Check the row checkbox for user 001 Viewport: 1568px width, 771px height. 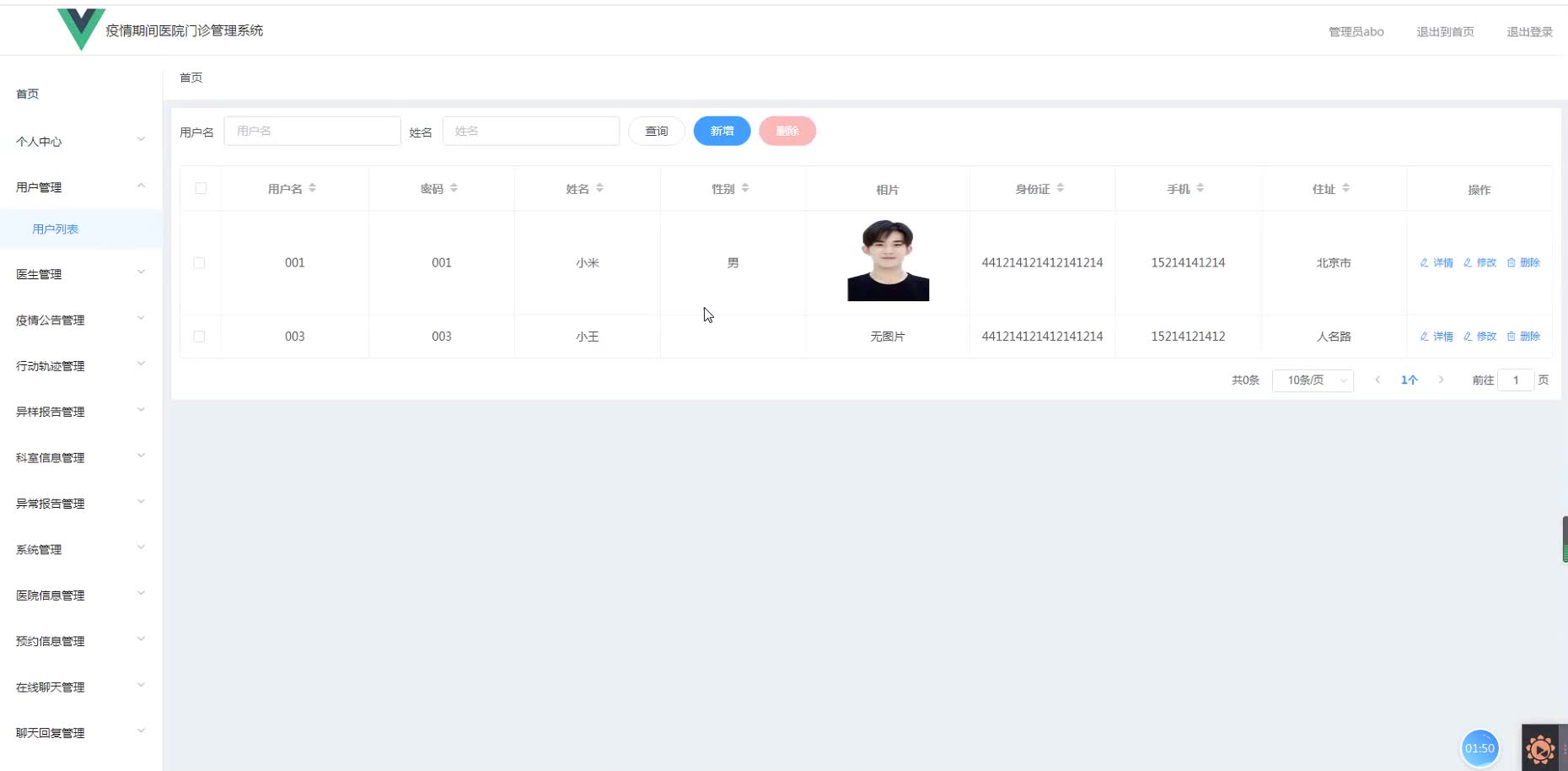[200, 262]
